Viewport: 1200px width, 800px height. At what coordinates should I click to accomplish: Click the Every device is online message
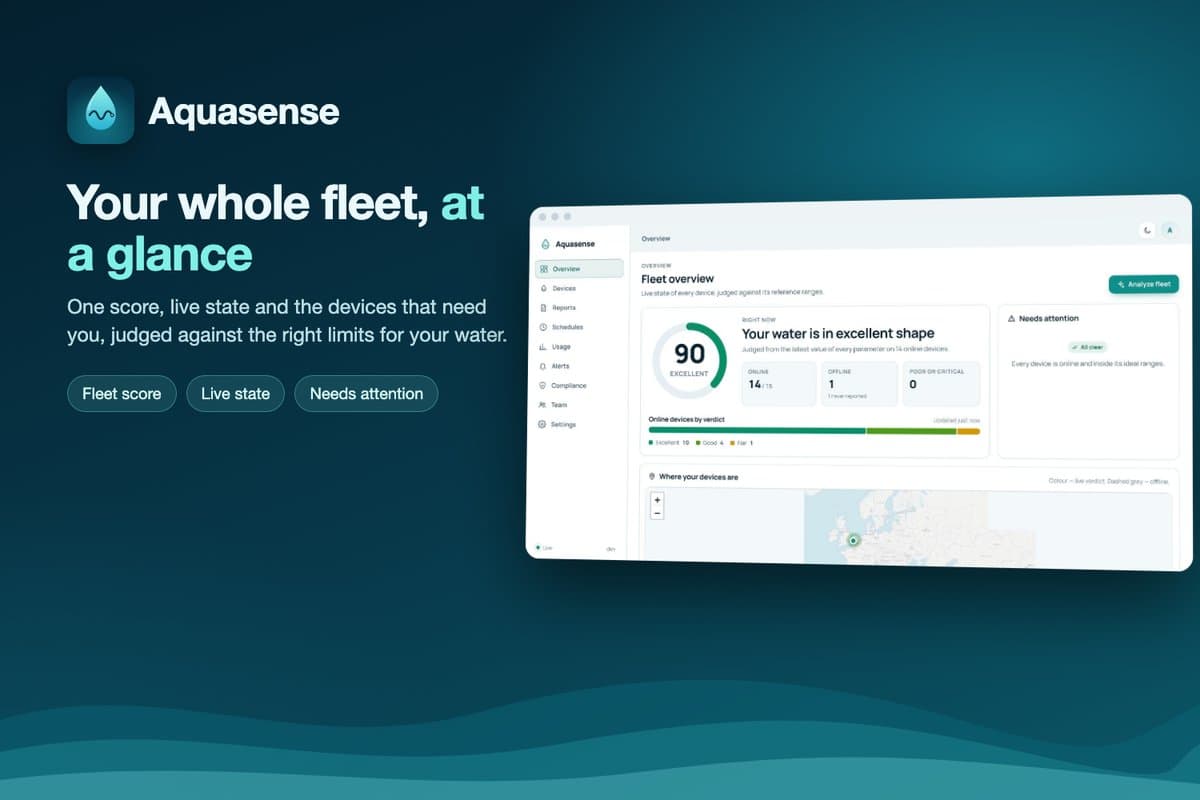tap(1089, 364)
